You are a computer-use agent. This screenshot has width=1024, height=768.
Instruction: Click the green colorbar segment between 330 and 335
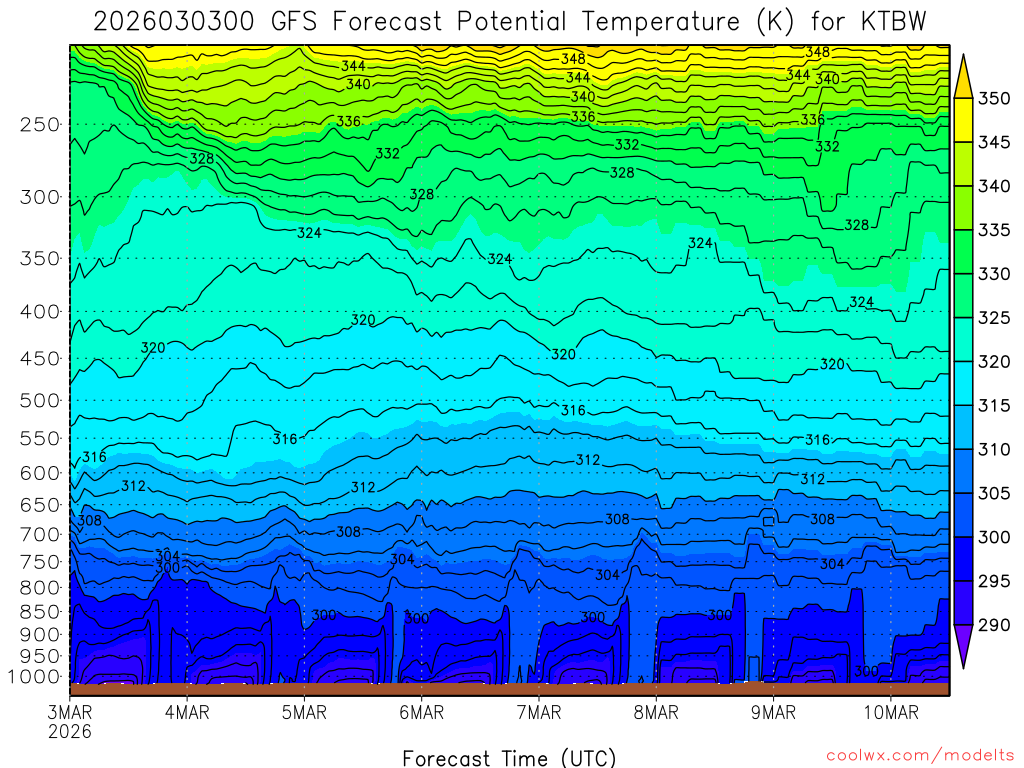tap(963, 251)
